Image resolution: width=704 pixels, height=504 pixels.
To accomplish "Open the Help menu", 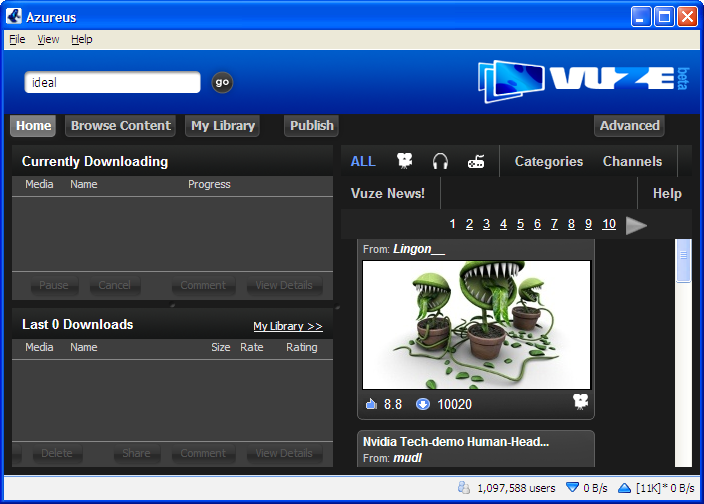I will [82, 39].
